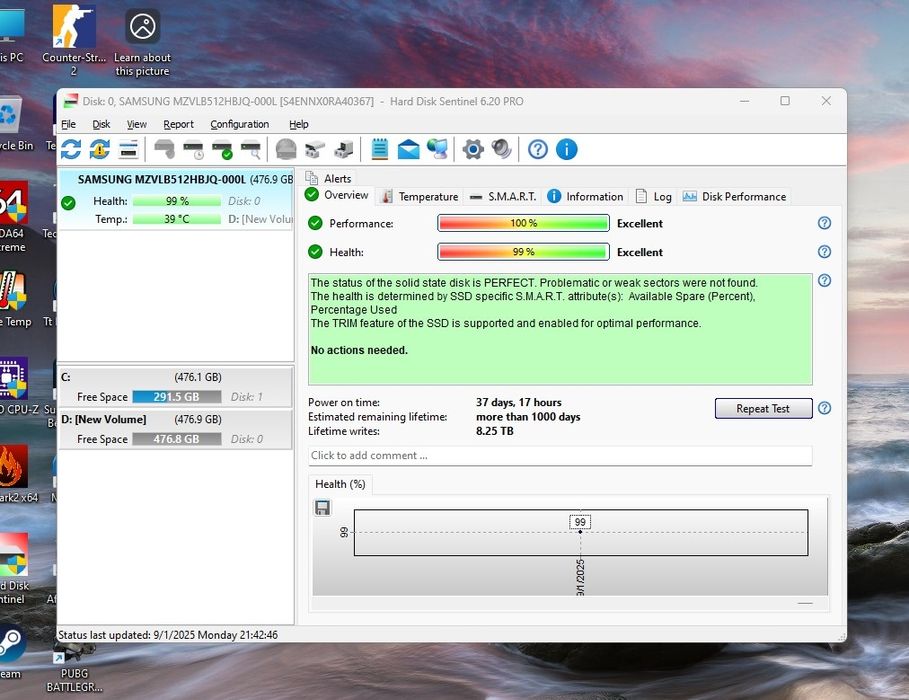The image size is (909, 700).
Task: Click the Help question mark toolbar icon
Action: point(538,150)
